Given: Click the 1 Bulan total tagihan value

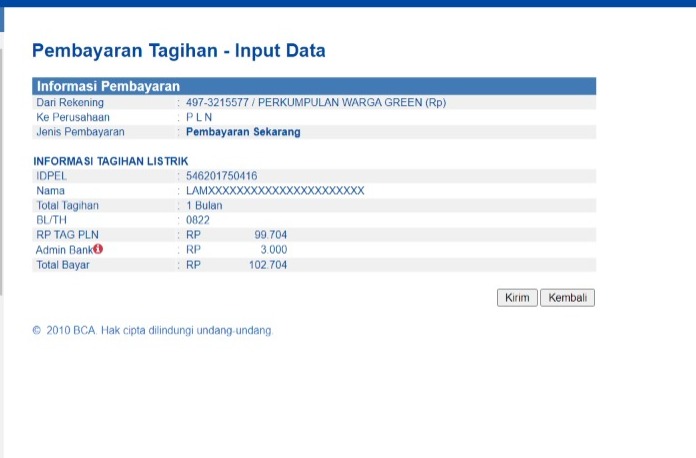Looking at the screenshot, I should pos(204,205).
